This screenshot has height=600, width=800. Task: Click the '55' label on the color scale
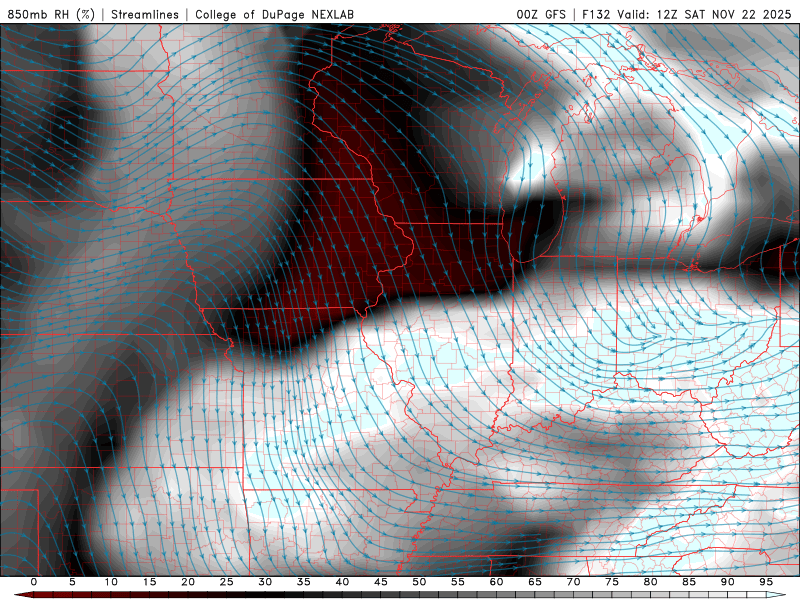click(458, 582)
